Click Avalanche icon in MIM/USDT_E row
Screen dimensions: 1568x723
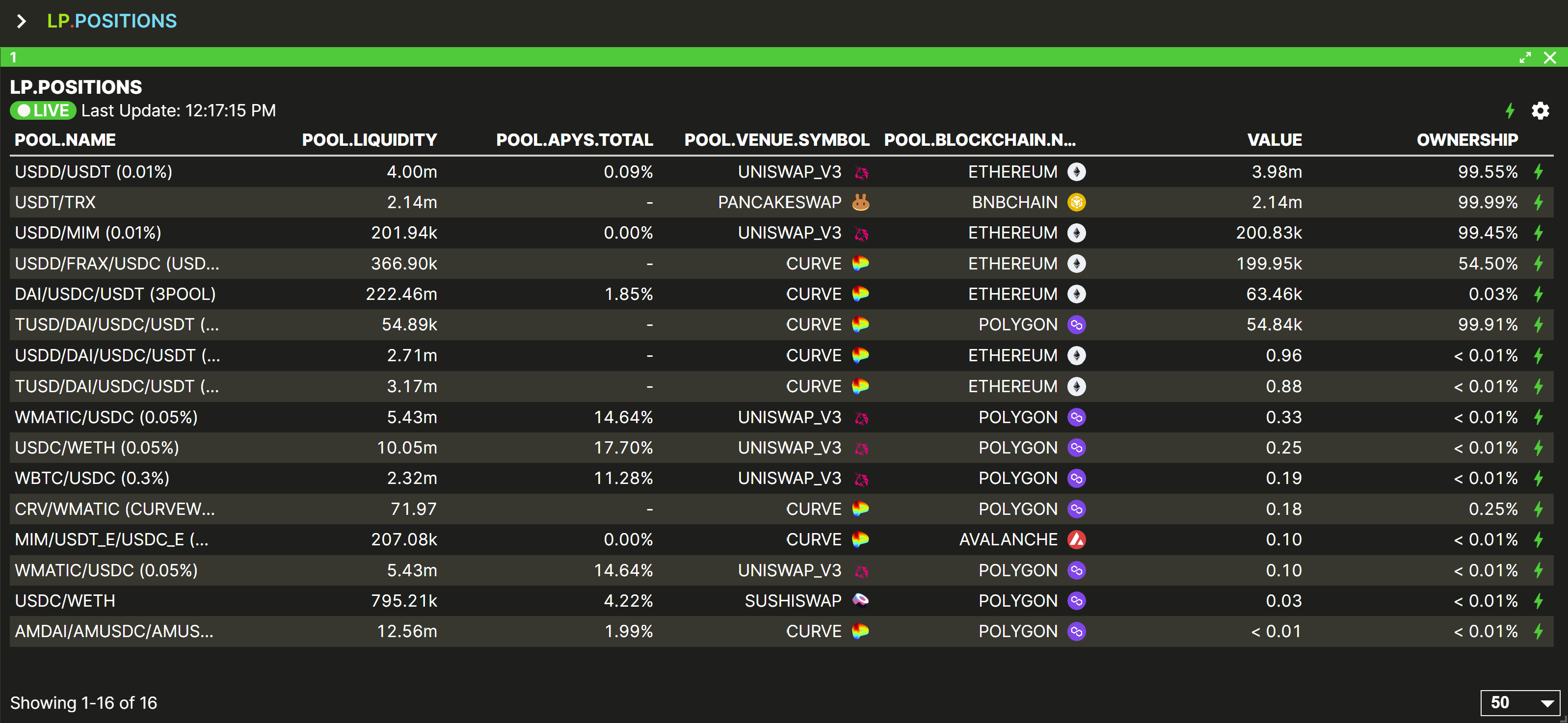coord(1076,539)
